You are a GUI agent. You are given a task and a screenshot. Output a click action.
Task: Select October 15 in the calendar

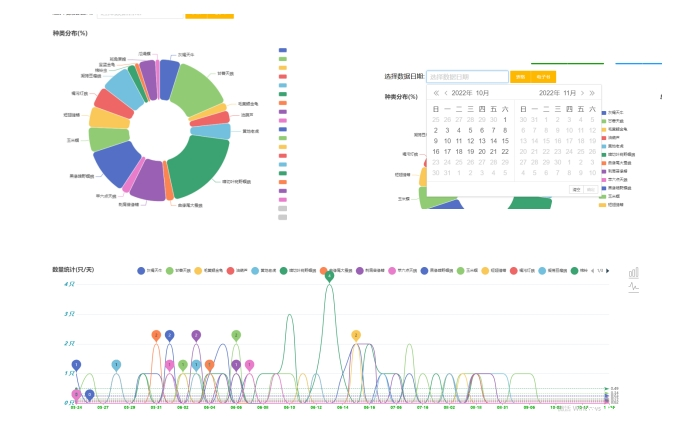click(x=505, y=140)
